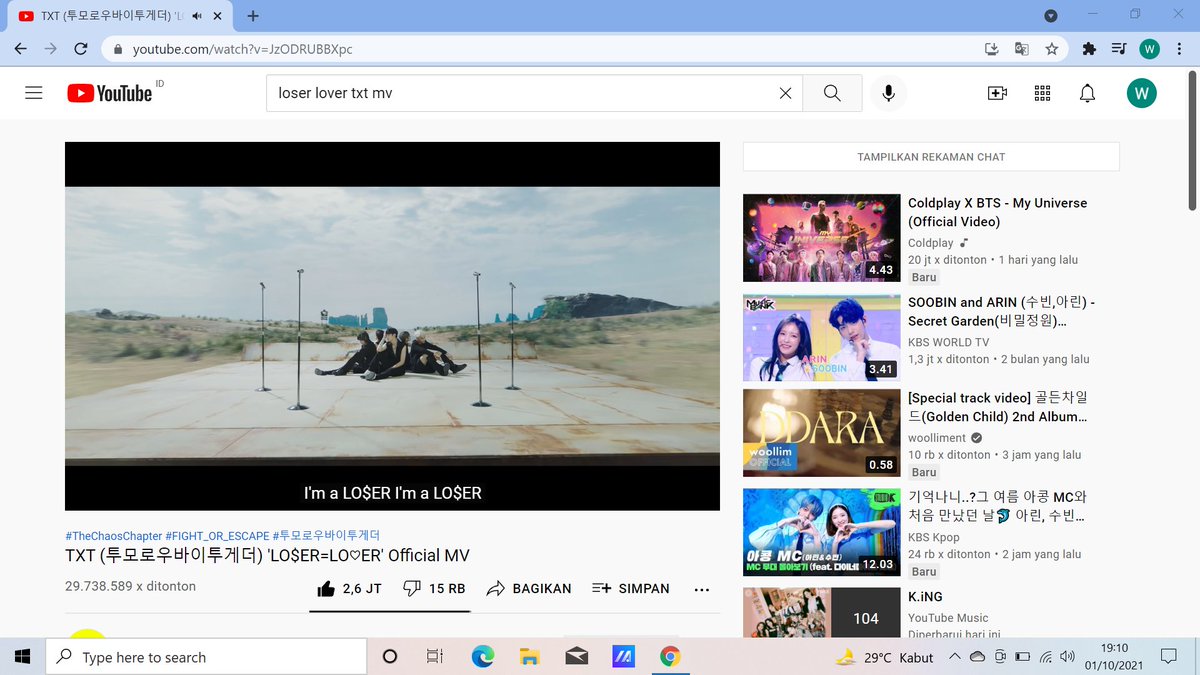1200x675 pixels.
Task: Like the video with thumbs up
Action: coord(349,589)
